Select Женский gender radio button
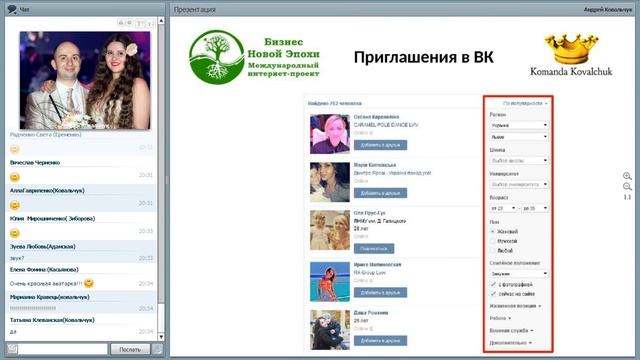This screenshot has width=640, height=360. click(493, 231)
